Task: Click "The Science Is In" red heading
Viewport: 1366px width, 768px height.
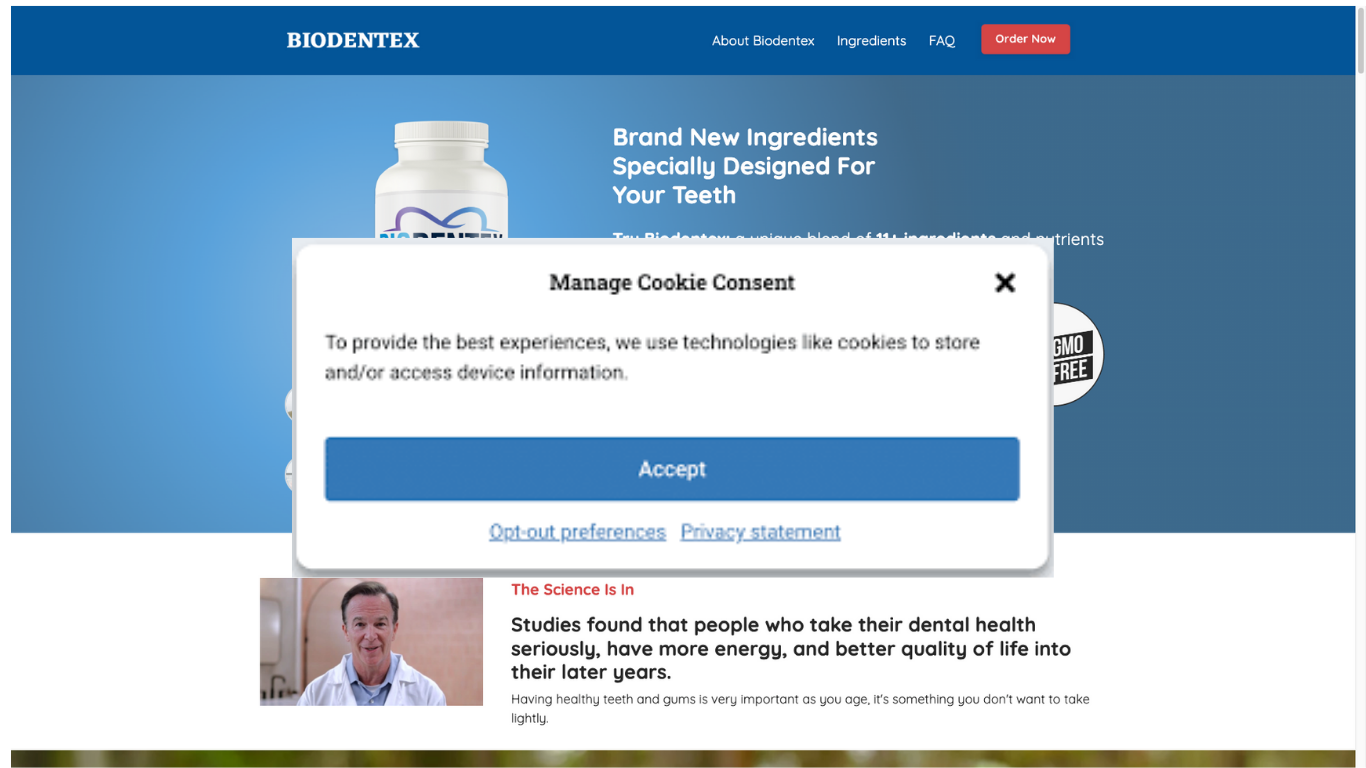Action: [x=572, y=590]
